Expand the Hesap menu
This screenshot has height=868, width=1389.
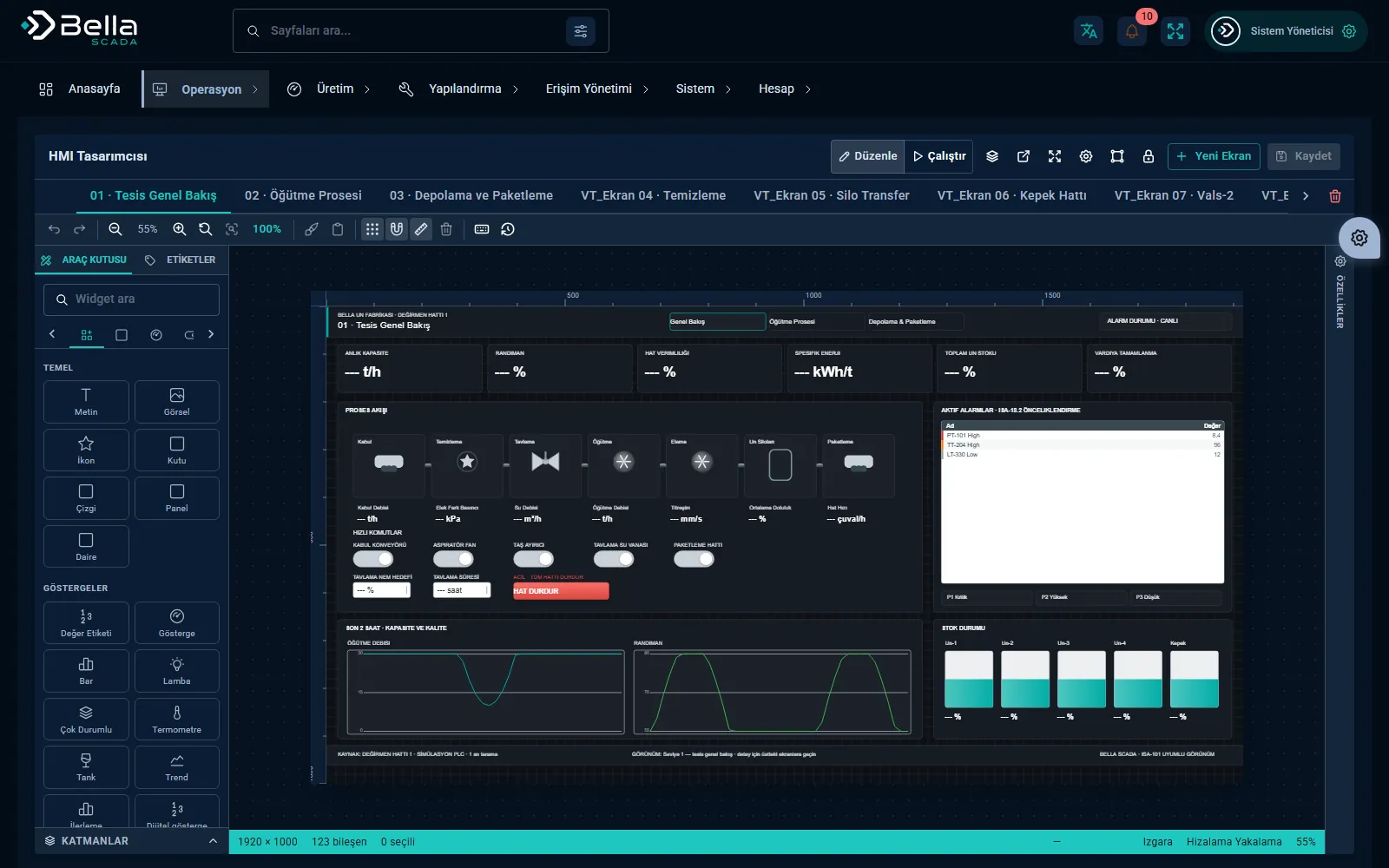pos(785,89)
